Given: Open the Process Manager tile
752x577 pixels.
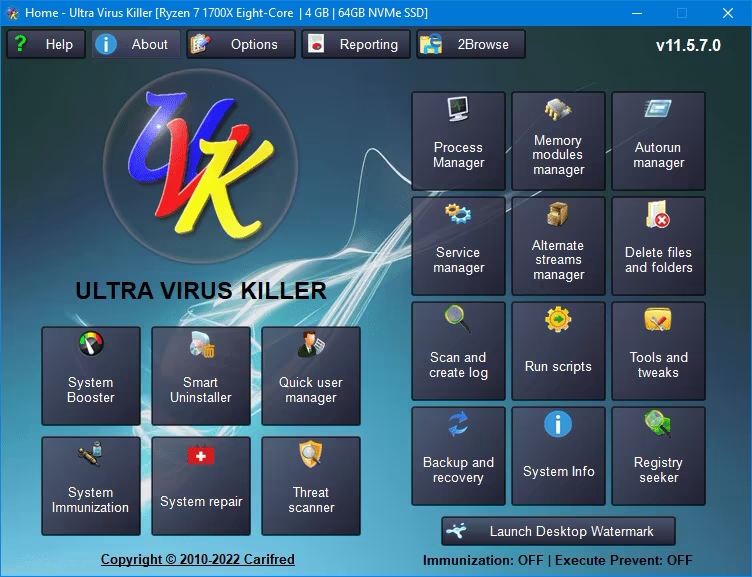Looking at the screenshot, I should pyautogui.click(x=458, y=139).
